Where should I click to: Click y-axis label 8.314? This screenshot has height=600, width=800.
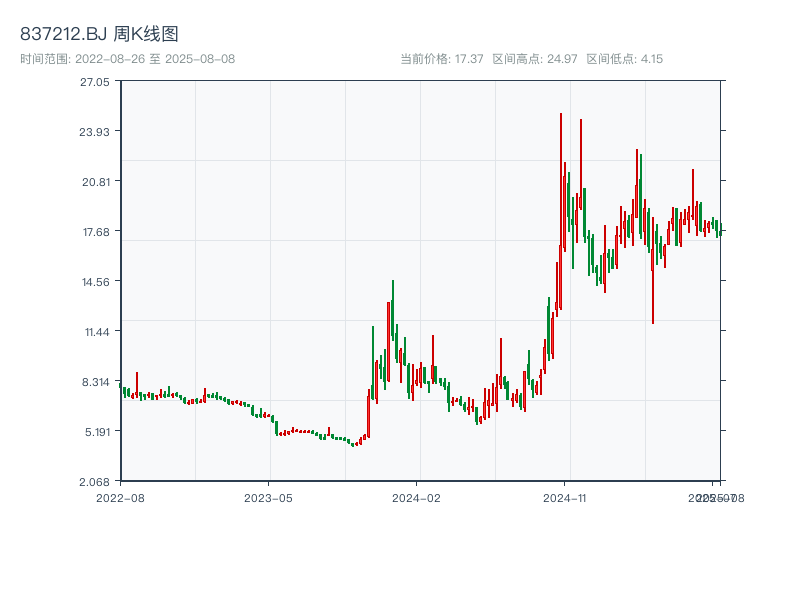tap(96, 382)
